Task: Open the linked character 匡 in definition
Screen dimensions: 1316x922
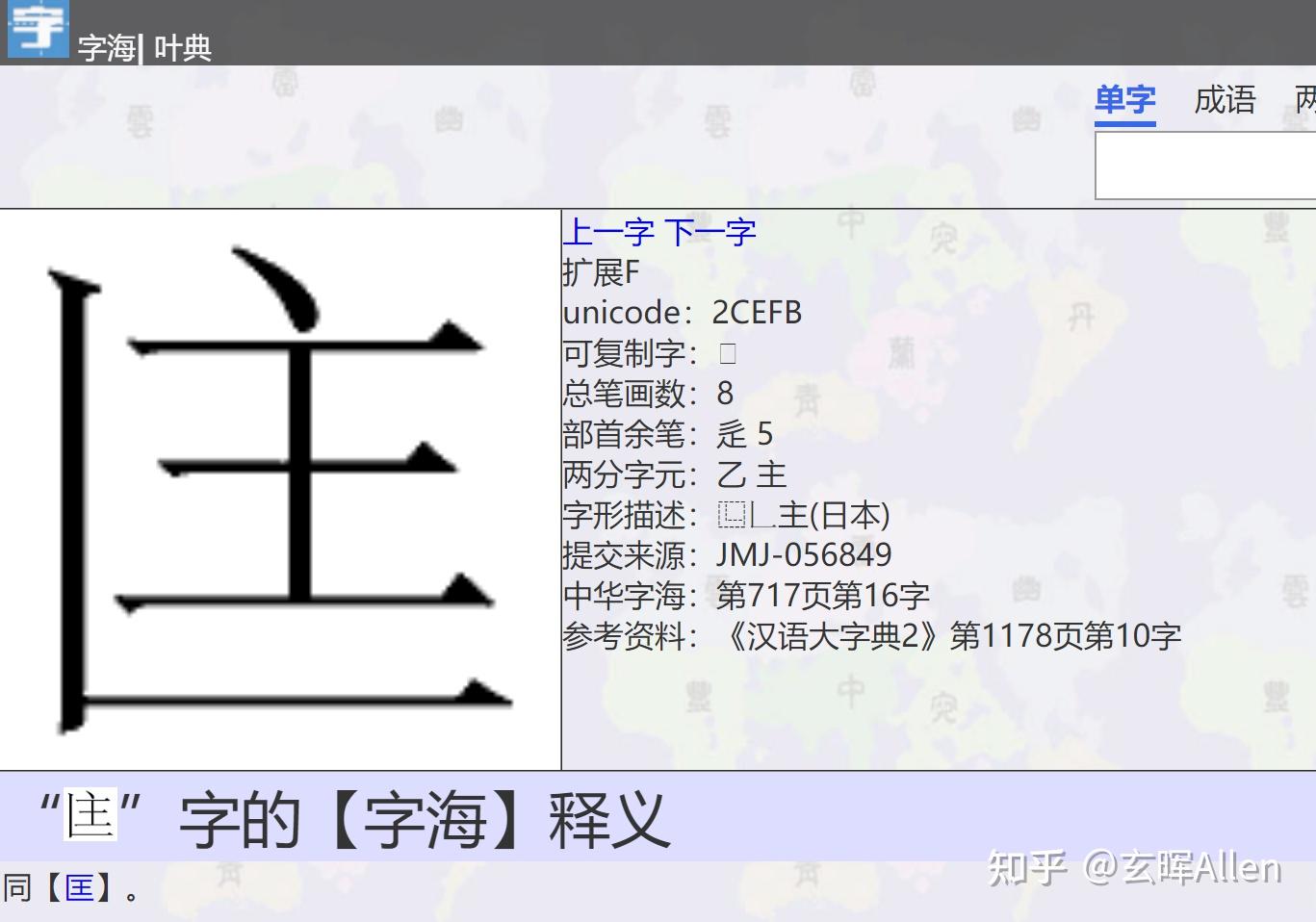Action: pos(80,887)
